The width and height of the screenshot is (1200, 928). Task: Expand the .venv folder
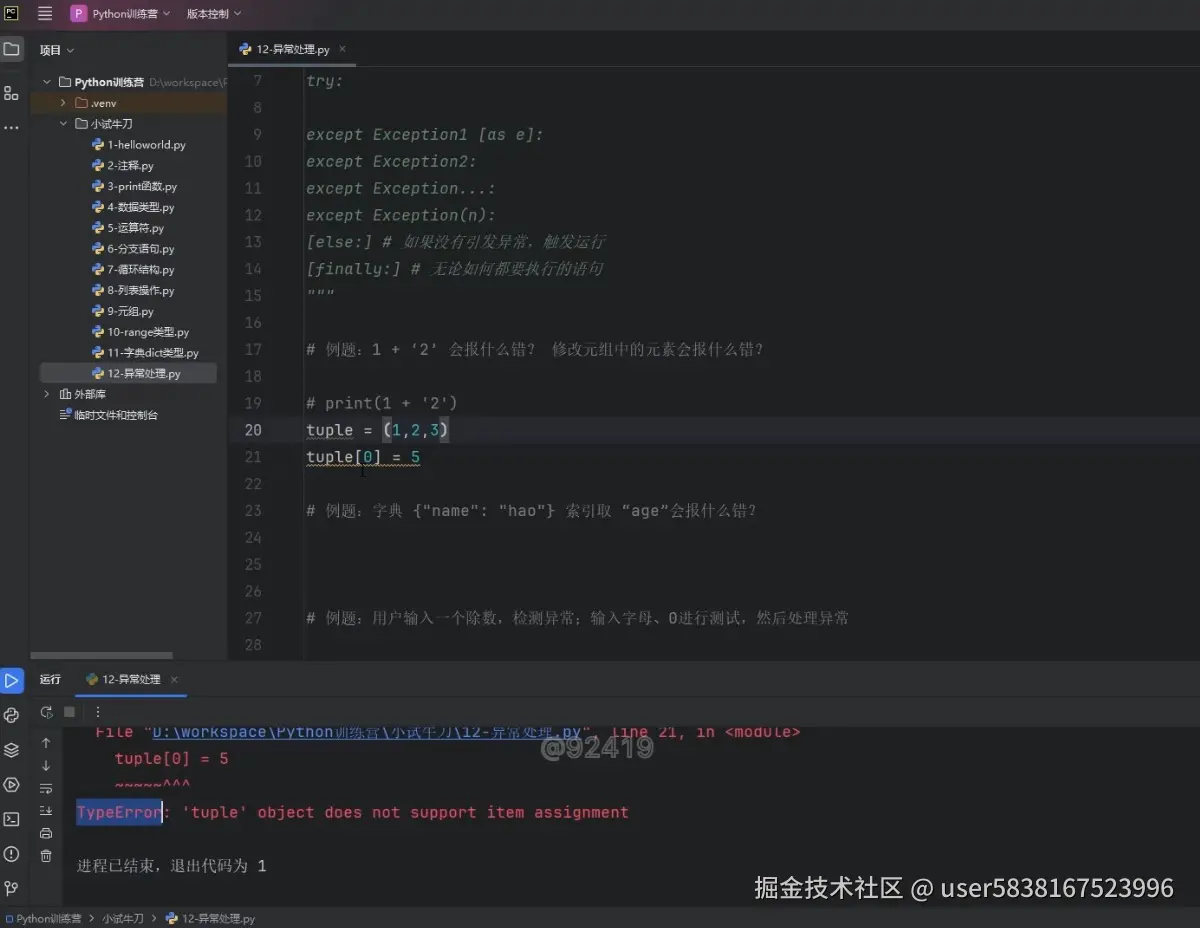[x=63, y=102]
